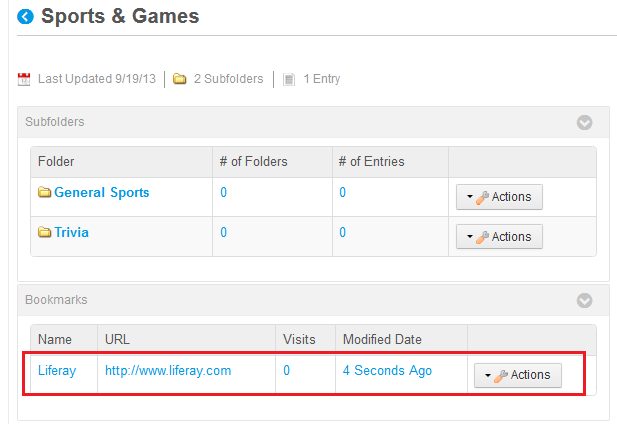The height and width of the screenshot is (424, 617).
Task: Visit the http://www.liferay.com URL link
Action: pyautogui.click(x=168, y=371)
